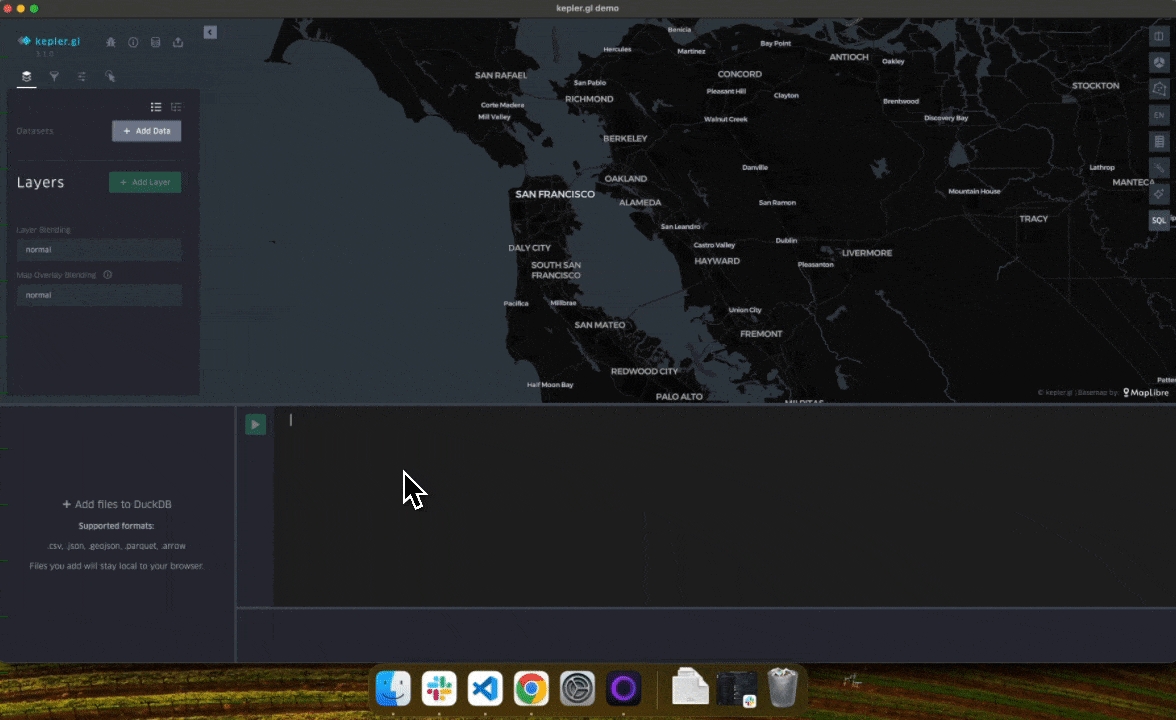The width and height of the screenshot is (1176, 720).
Task: Open the Layer Blending dropdown
Action: (99, 250)
